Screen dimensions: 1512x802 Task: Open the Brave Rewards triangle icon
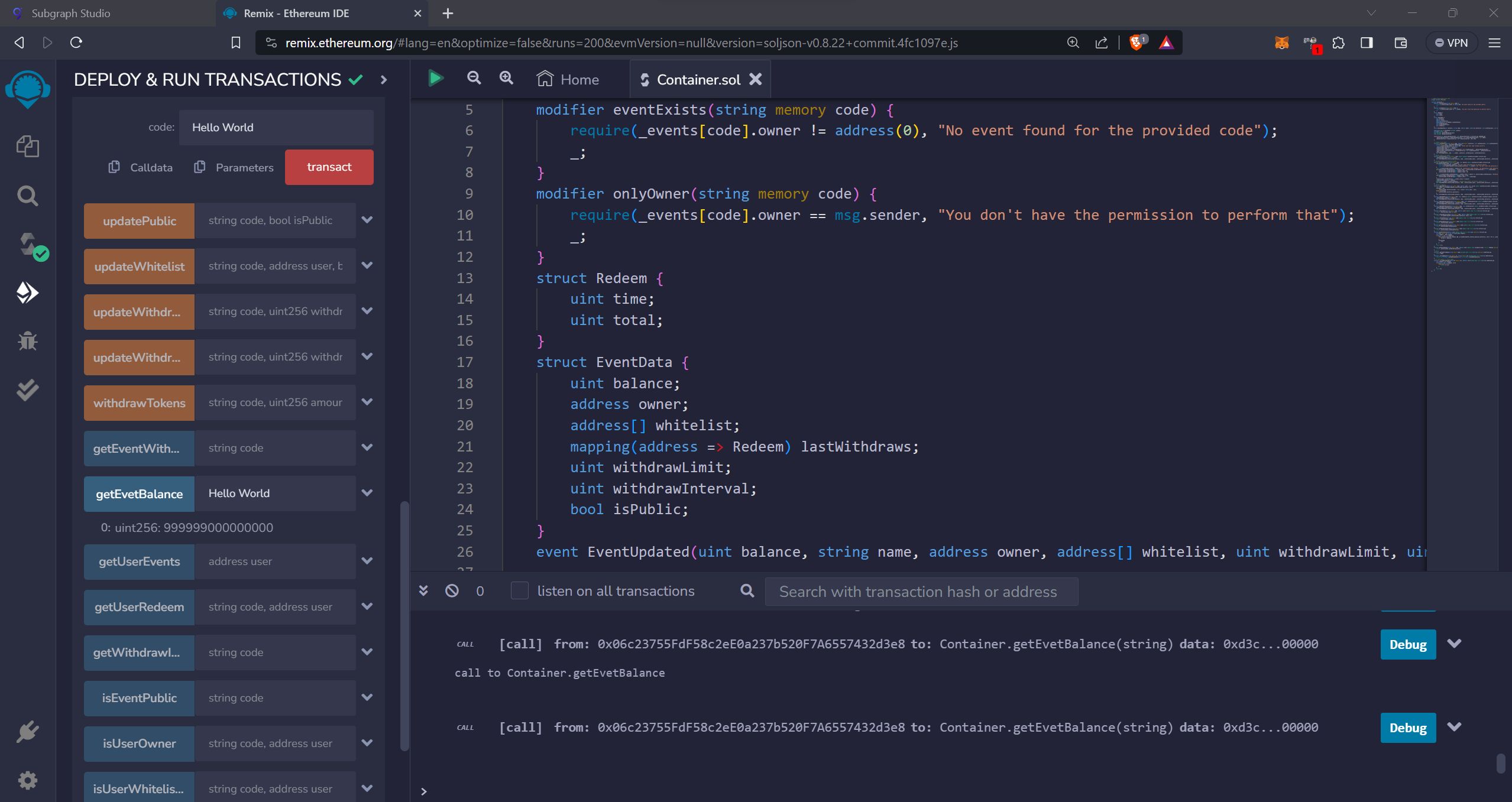click(1166, 43)
